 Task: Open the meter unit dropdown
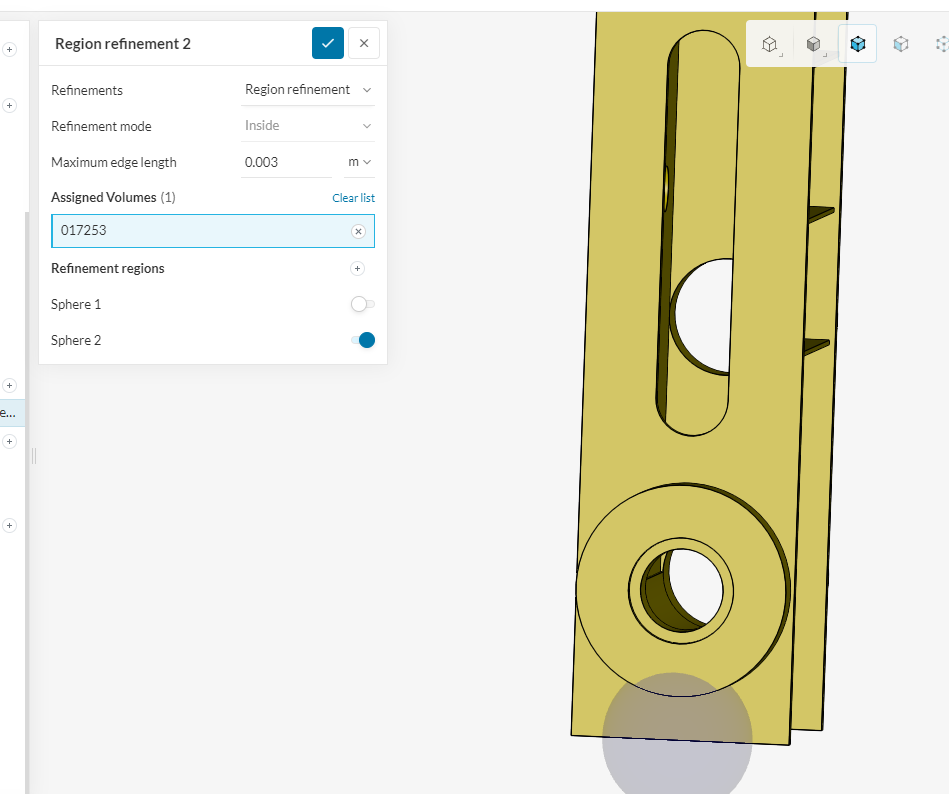(360, 162)
